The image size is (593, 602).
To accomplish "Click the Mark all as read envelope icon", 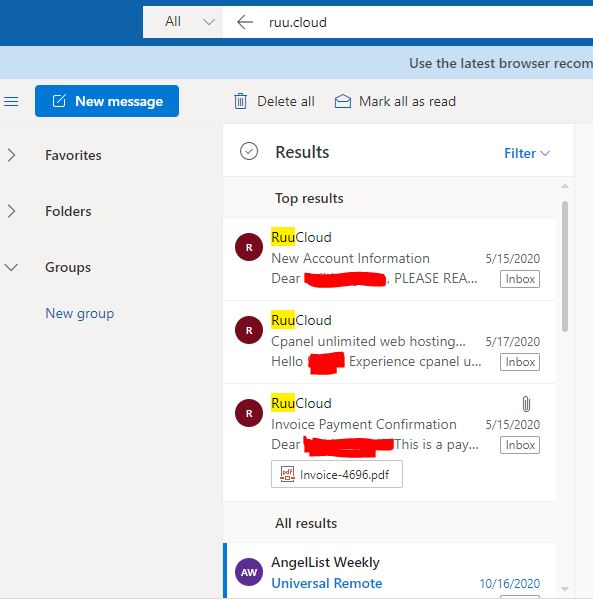I will [x=343, y=101].
